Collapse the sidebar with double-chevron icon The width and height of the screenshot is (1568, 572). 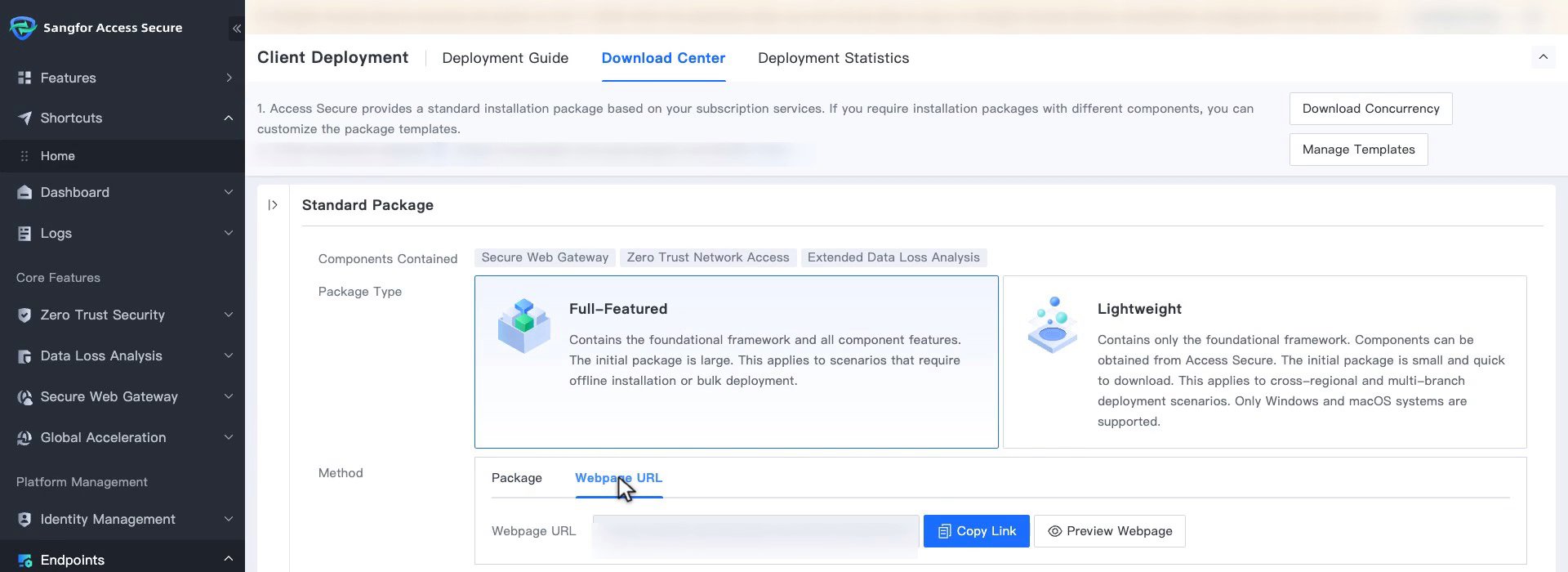[x=237, y=29]
